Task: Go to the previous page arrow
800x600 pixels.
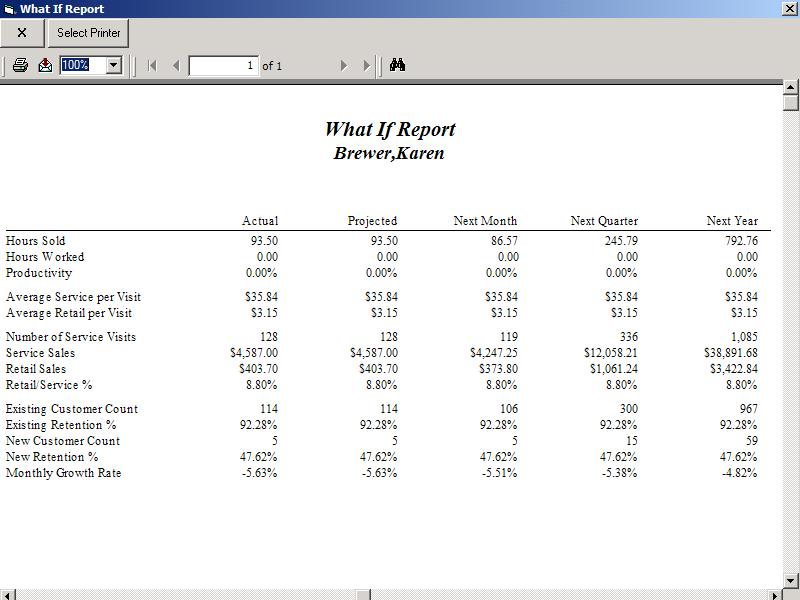Action: (176, 65)
